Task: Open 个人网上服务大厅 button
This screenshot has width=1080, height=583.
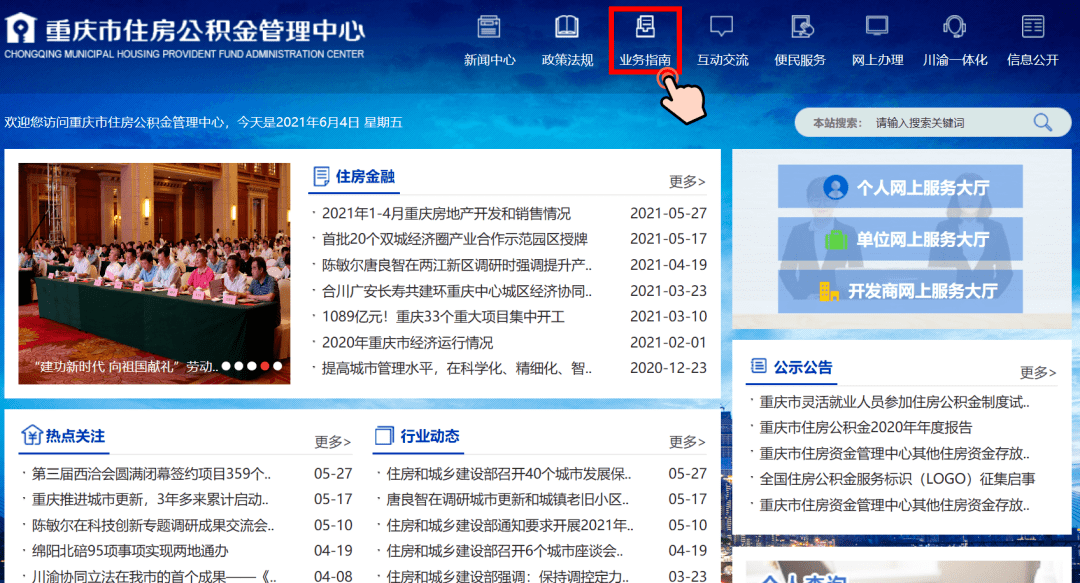Action: click(900, 187)
